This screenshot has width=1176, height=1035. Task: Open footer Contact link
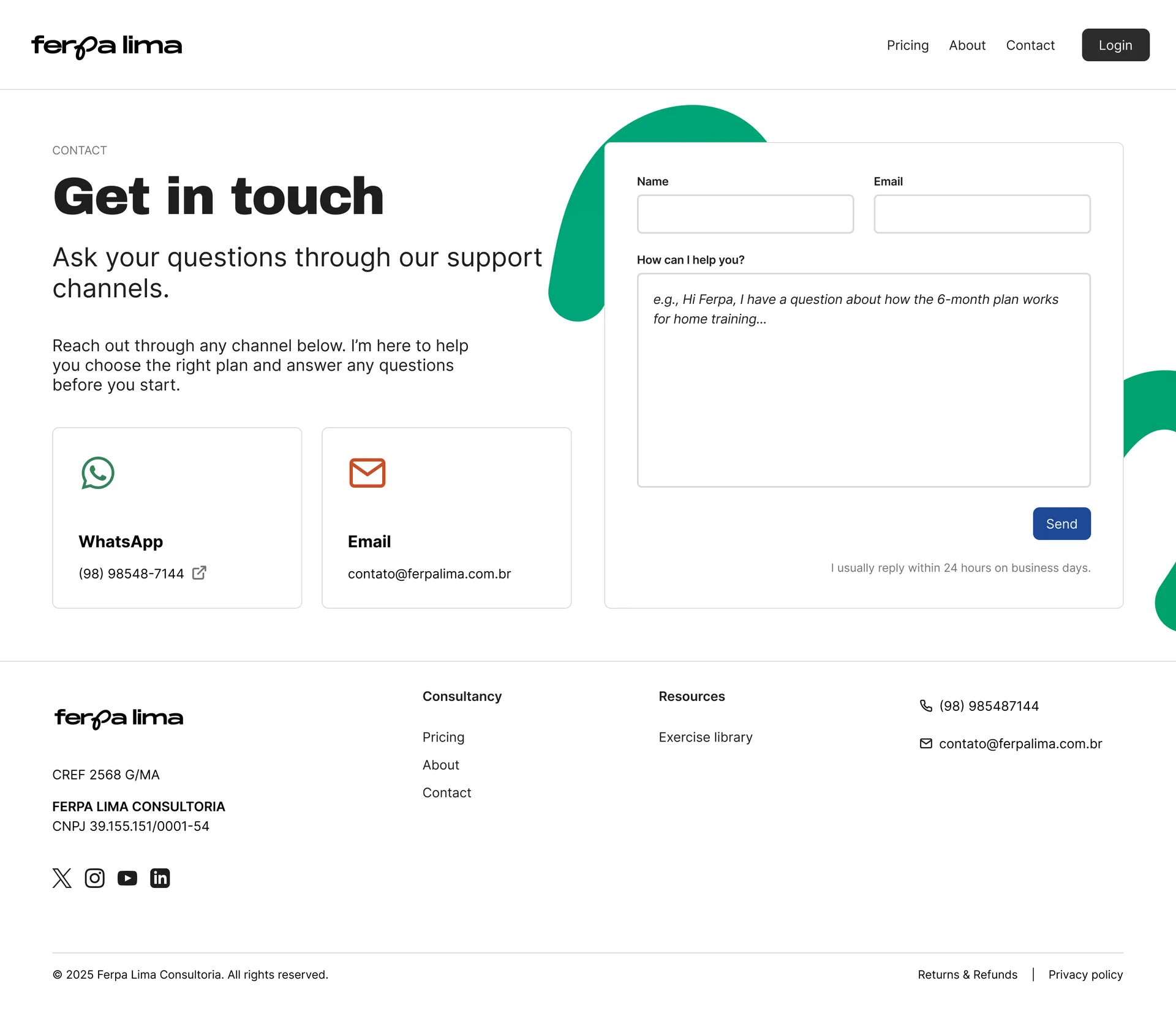point(447,792)
